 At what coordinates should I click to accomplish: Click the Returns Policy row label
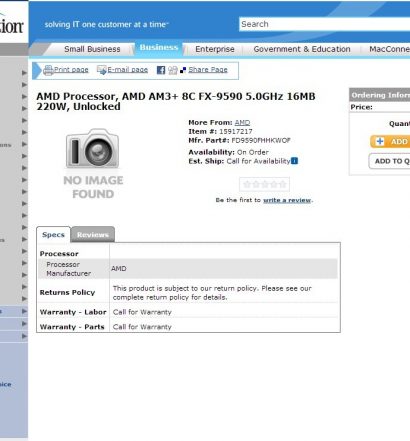[67, 292]
